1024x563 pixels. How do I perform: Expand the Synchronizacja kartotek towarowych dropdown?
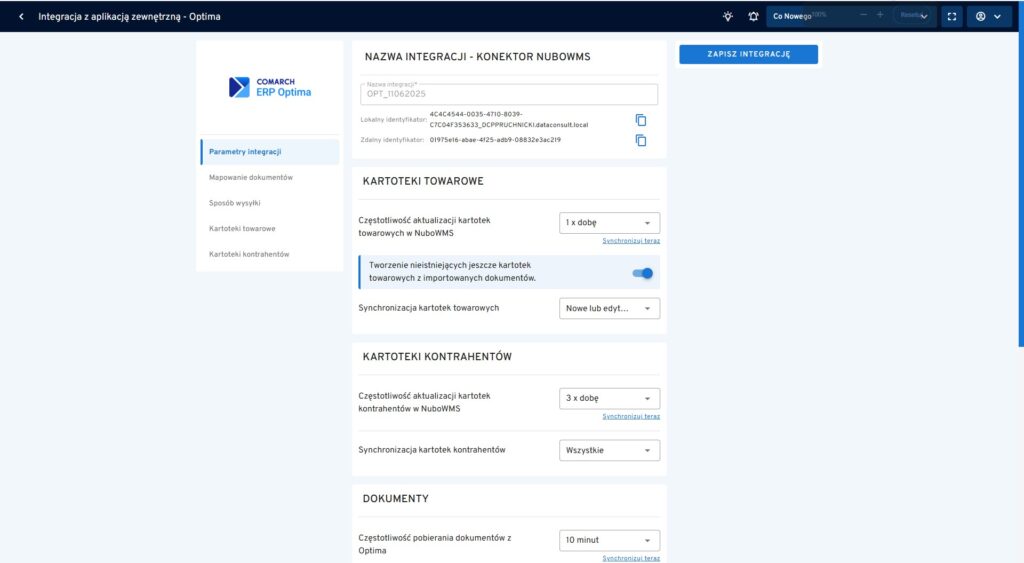click(609, 309)
